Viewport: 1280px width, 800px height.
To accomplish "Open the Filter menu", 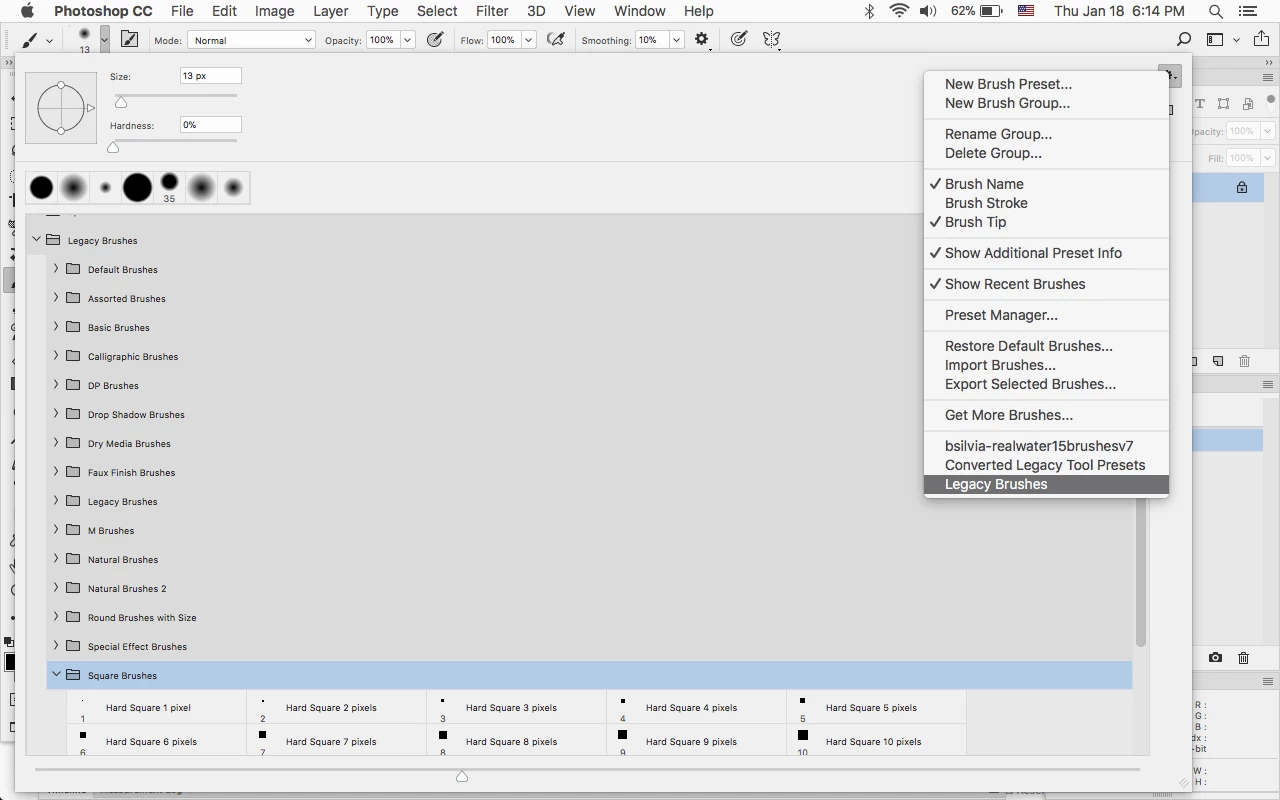I will [x=491, y=11].
